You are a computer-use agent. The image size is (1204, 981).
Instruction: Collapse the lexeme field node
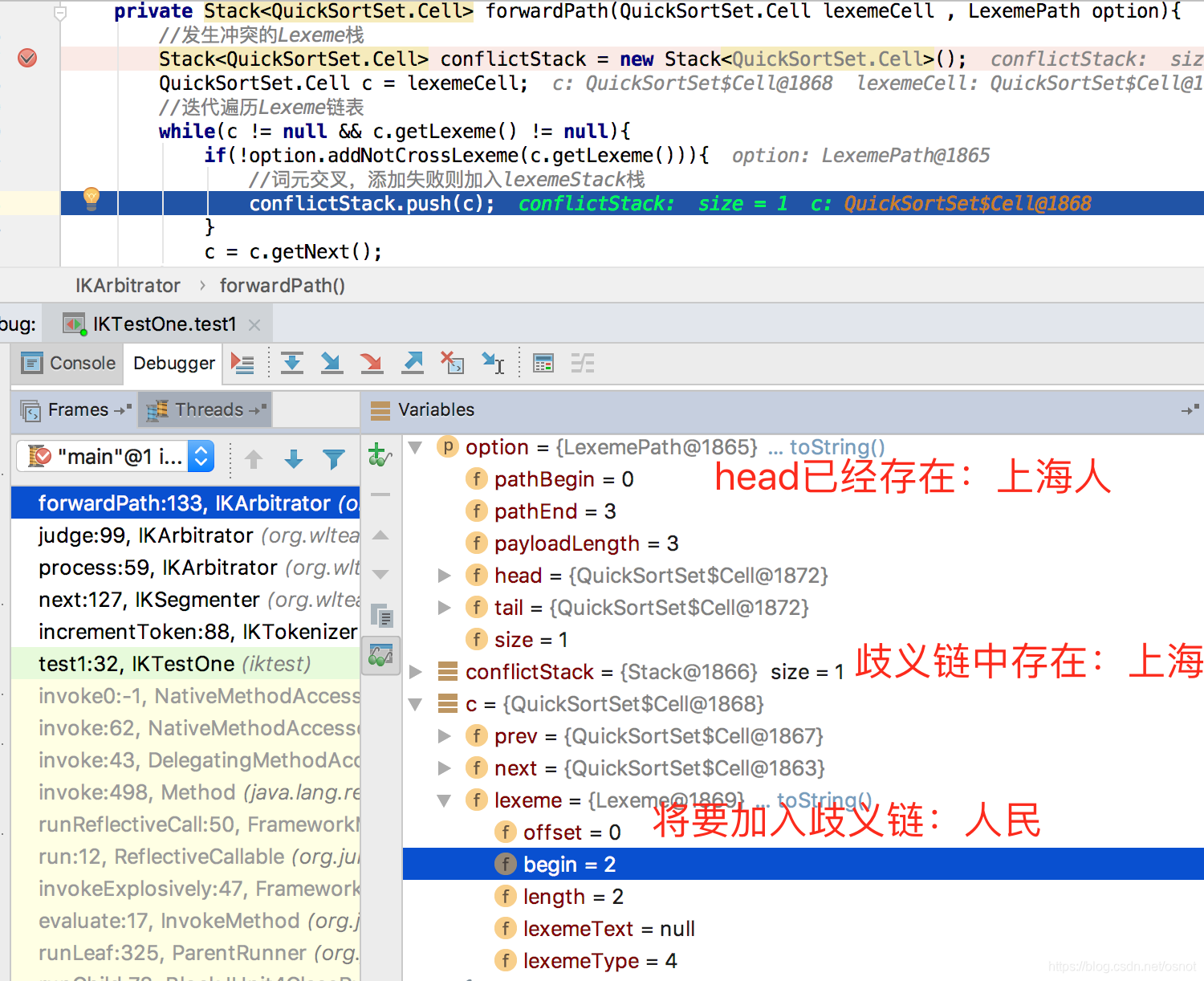(x=444, y=800)
